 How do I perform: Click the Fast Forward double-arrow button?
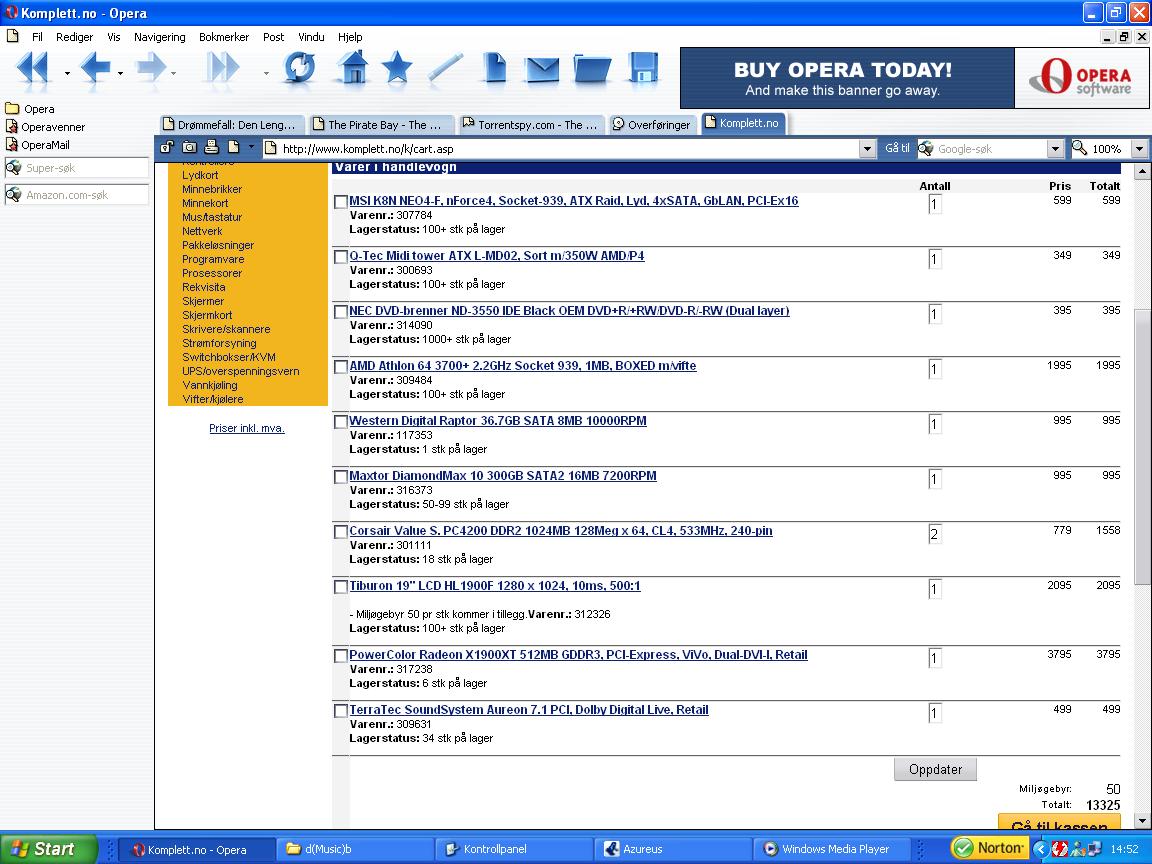pyautogui.click(x=223, y=68)
